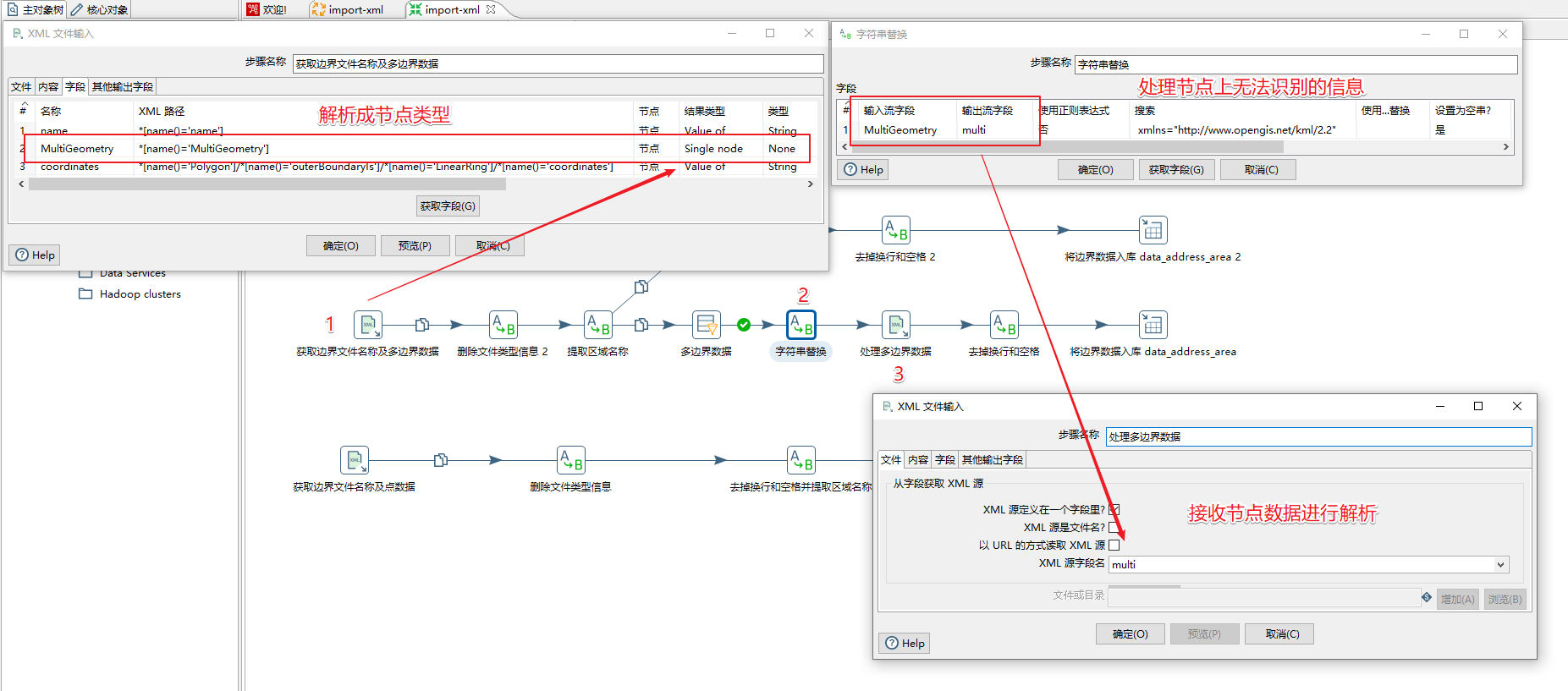Click horizontal scrollbar in 字符串替换 fields table
The image size is (1568, 691).
point(1066,146)
